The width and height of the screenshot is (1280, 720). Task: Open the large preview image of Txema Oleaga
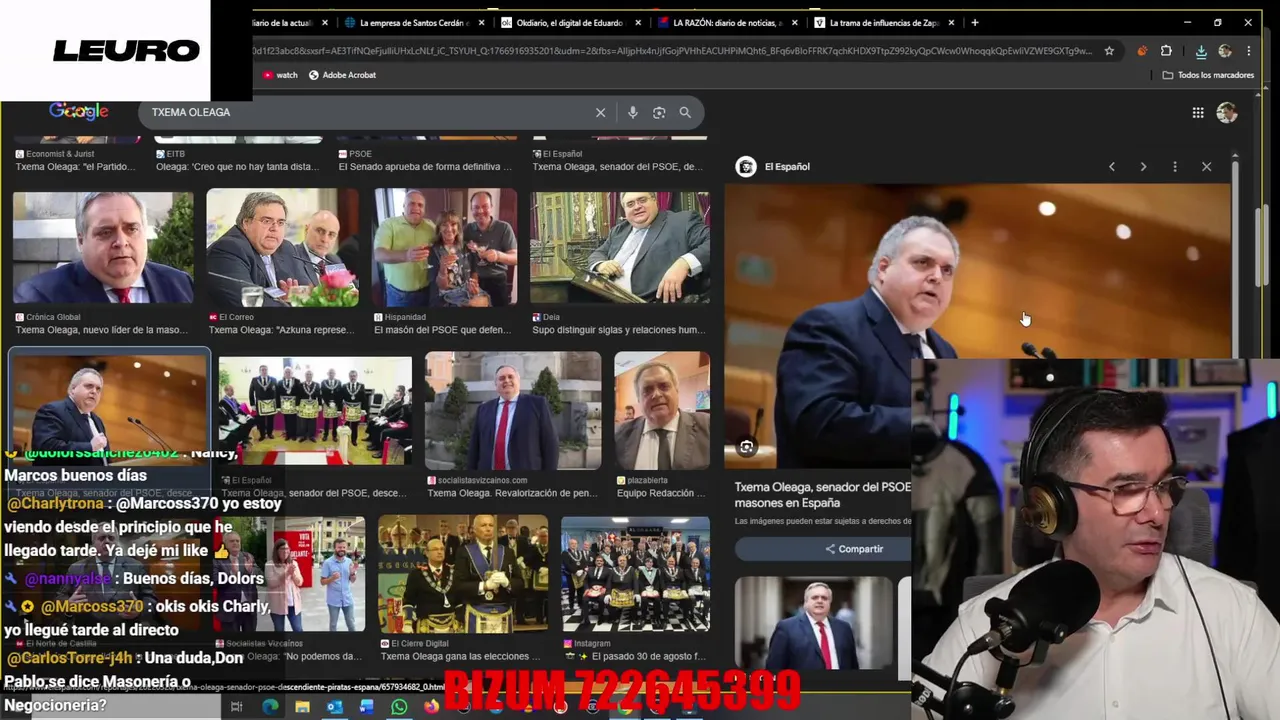point(978,326)
